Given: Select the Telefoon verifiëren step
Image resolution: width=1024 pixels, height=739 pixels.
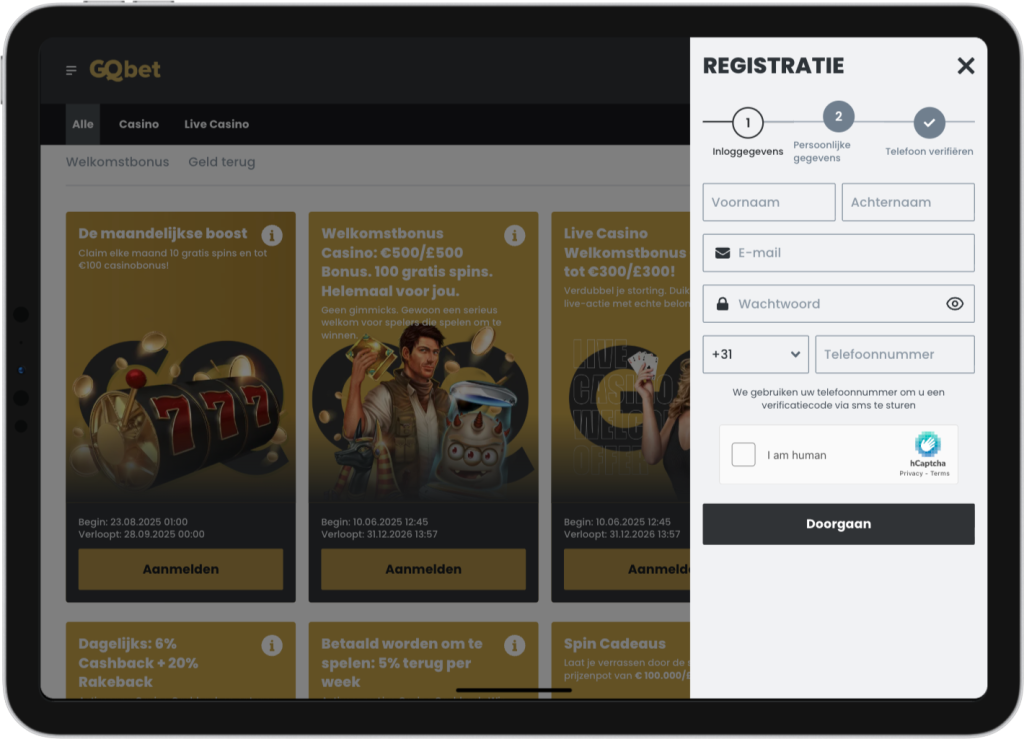Looking at the screenshot, I should (x=929, y=123).
